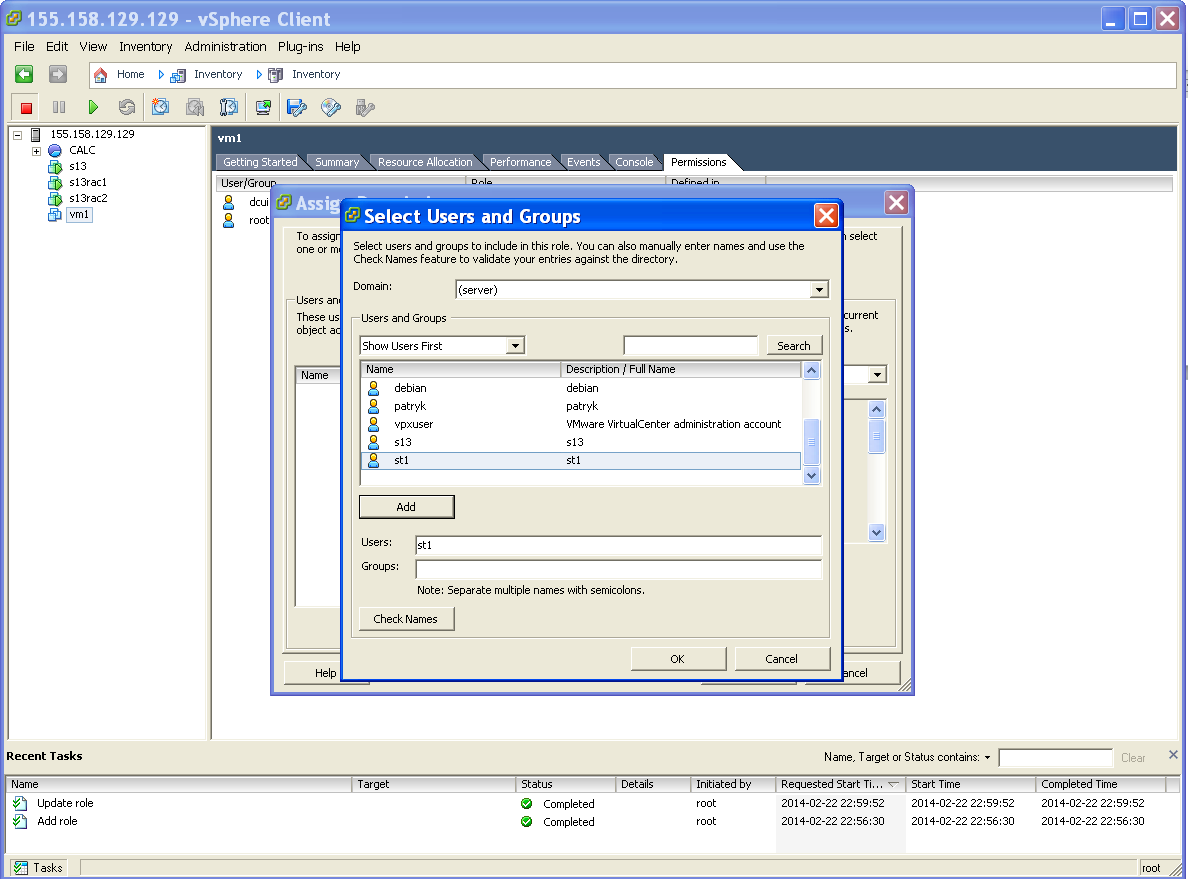
Task: Launch the virtual machine console icon
Action: [263, 108]
